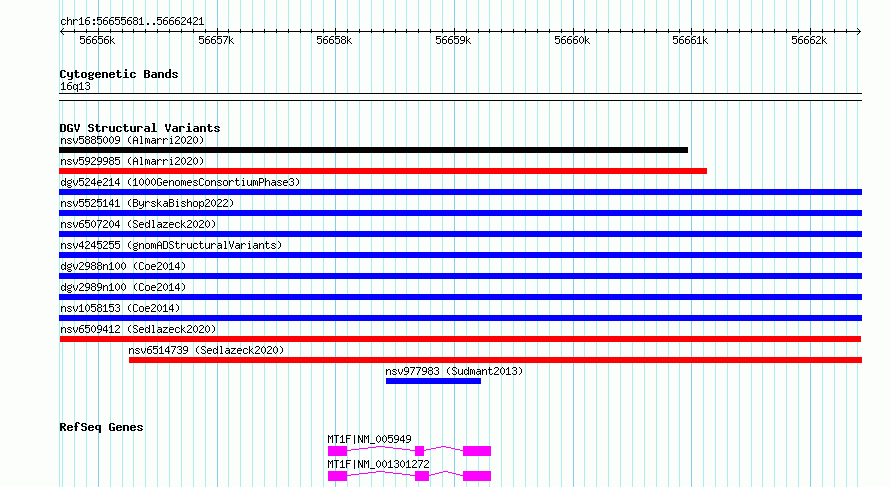Select last exon of MT1F NM_001301272 transcript
Screen dimensions: 890x487
coord(477,476)
